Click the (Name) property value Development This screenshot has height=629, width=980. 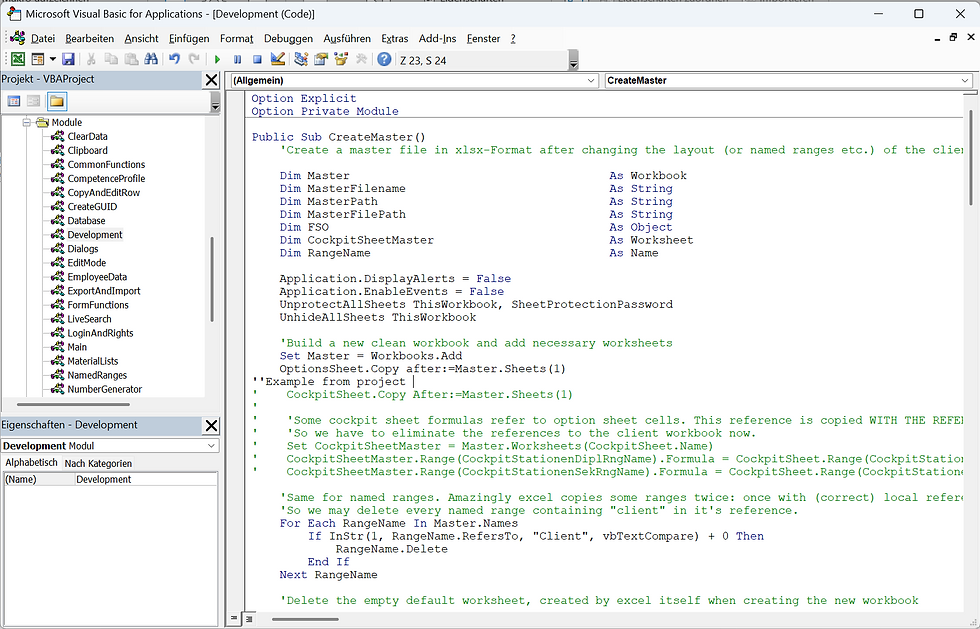point(145,480)
